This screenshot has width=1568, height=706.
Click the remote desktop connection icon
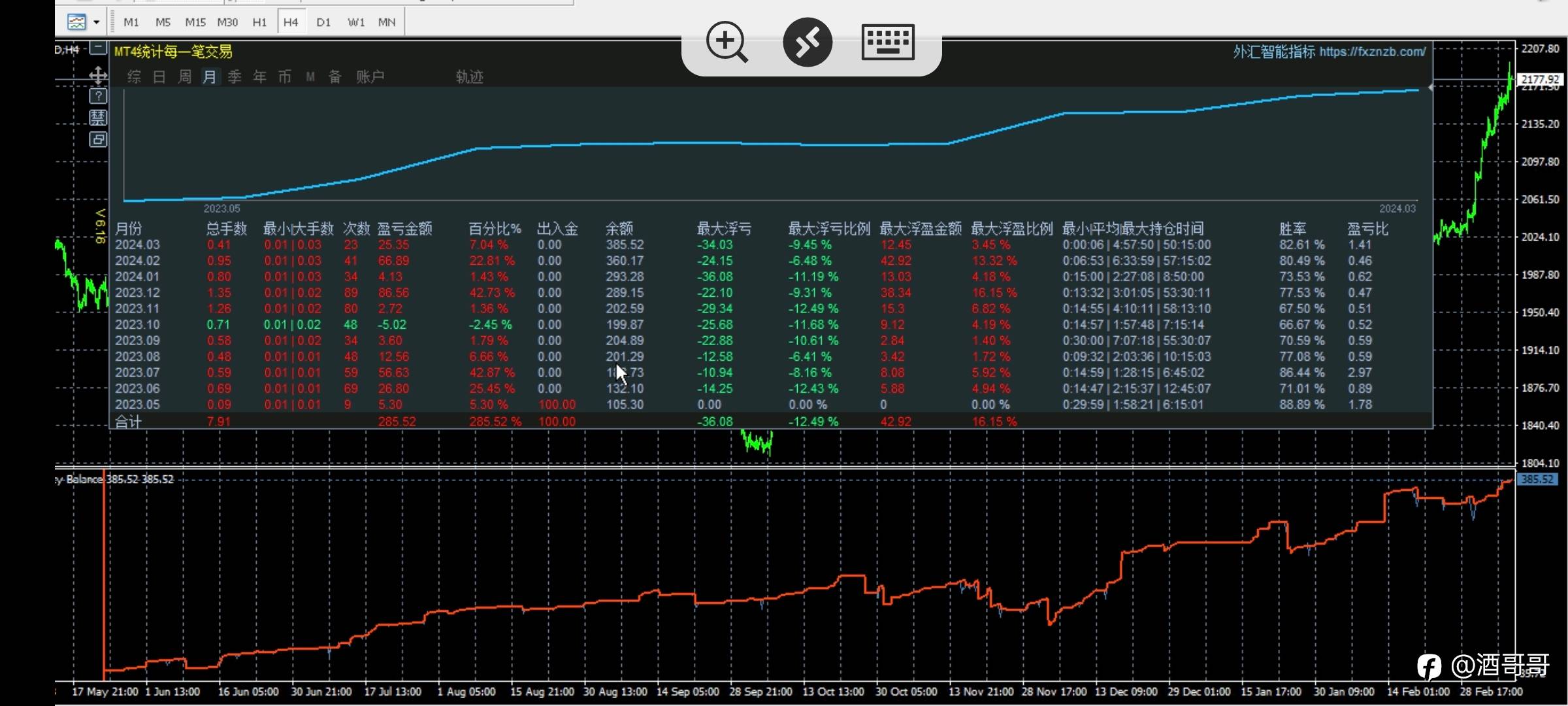click(x=808, y=42)
